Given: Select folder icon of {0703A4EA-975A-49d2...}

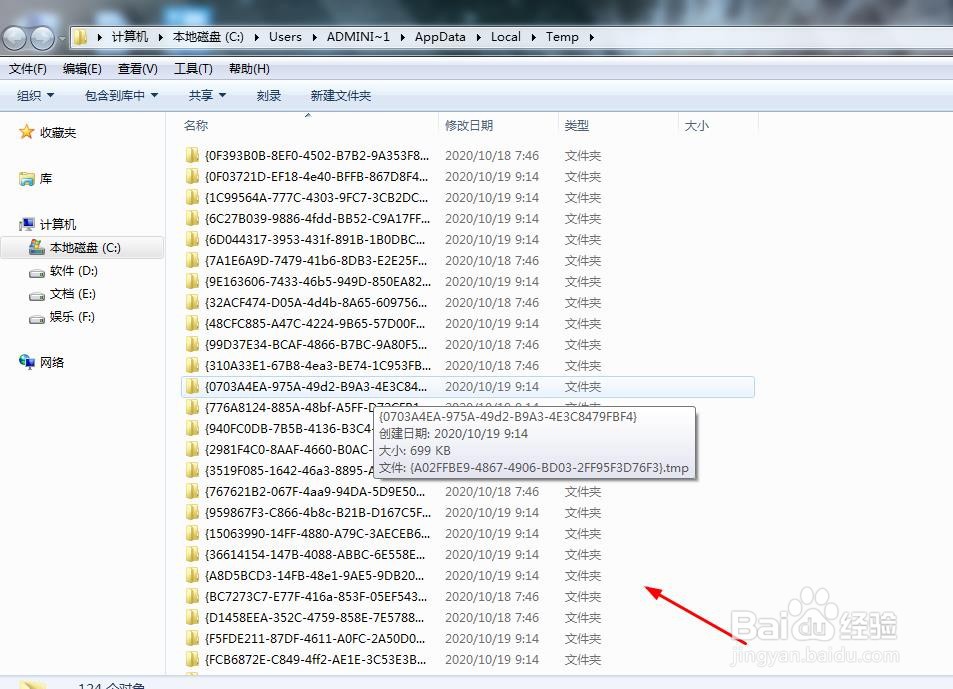Looking at the screenshot, I should tap(192, 386).
